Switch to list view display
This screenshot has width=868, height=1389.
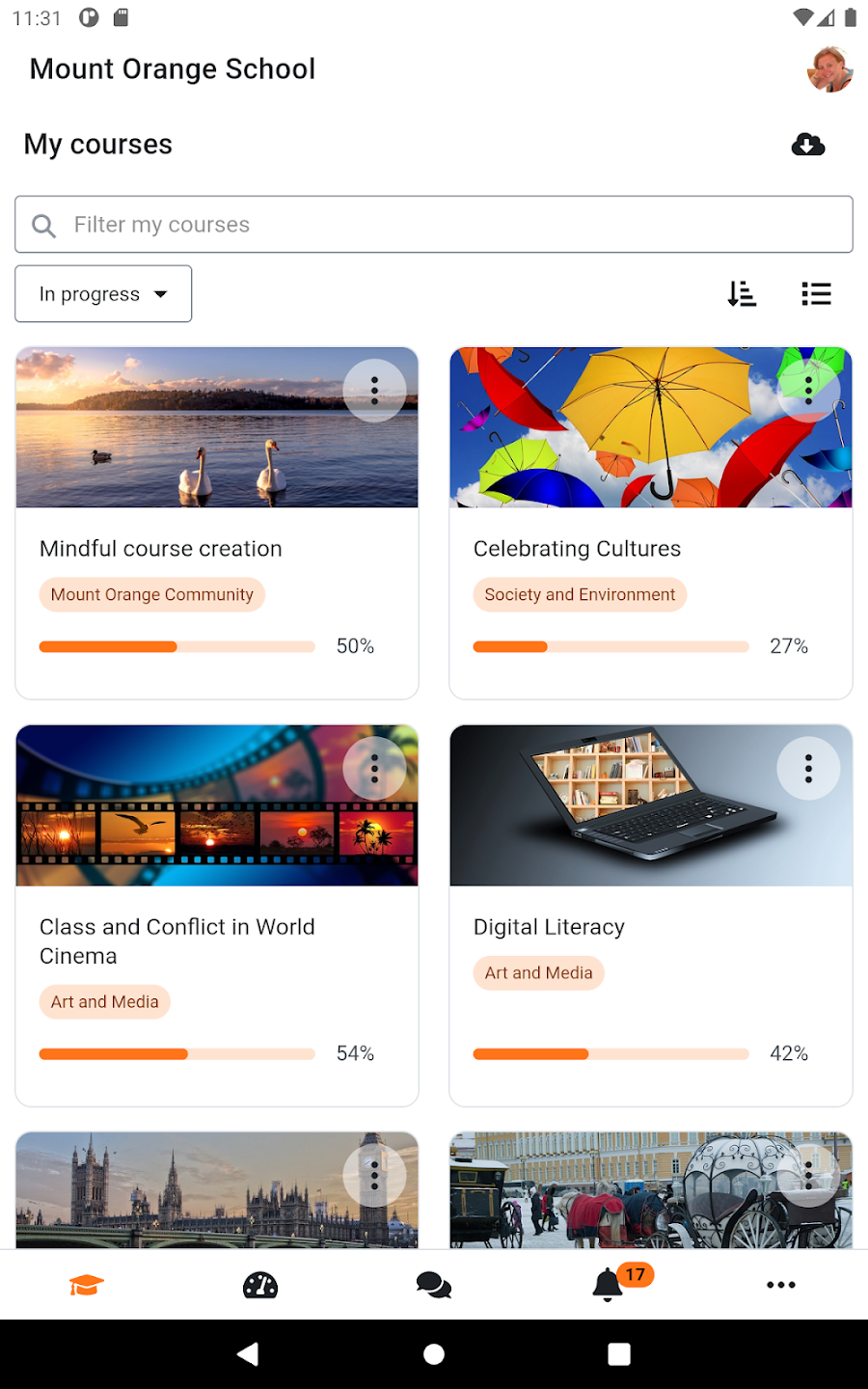816,293
